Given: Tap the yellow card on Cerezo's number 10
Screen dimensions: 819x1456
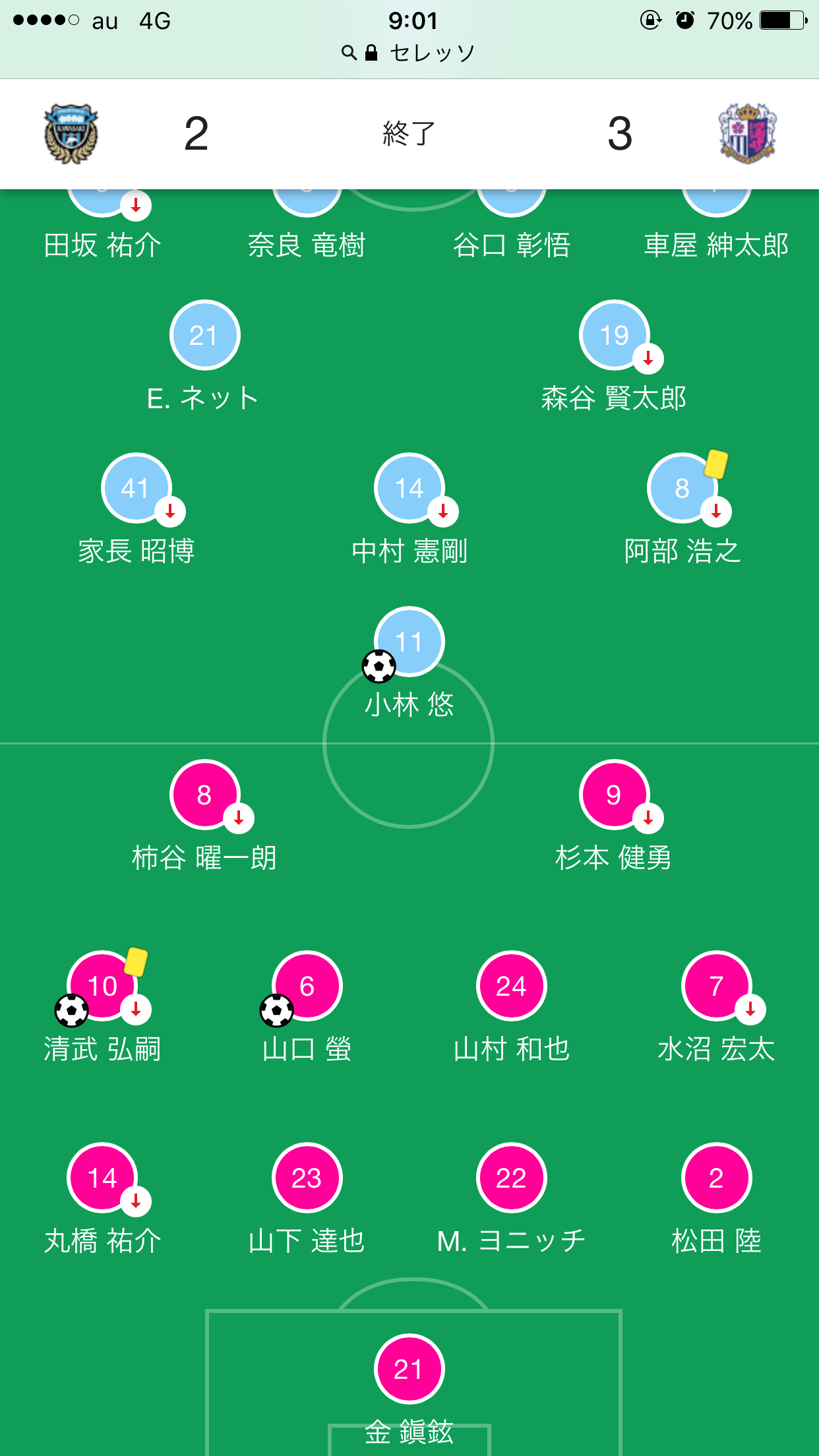Looking at the screenshot, I should pyautogui.click(x=136, y=961).
